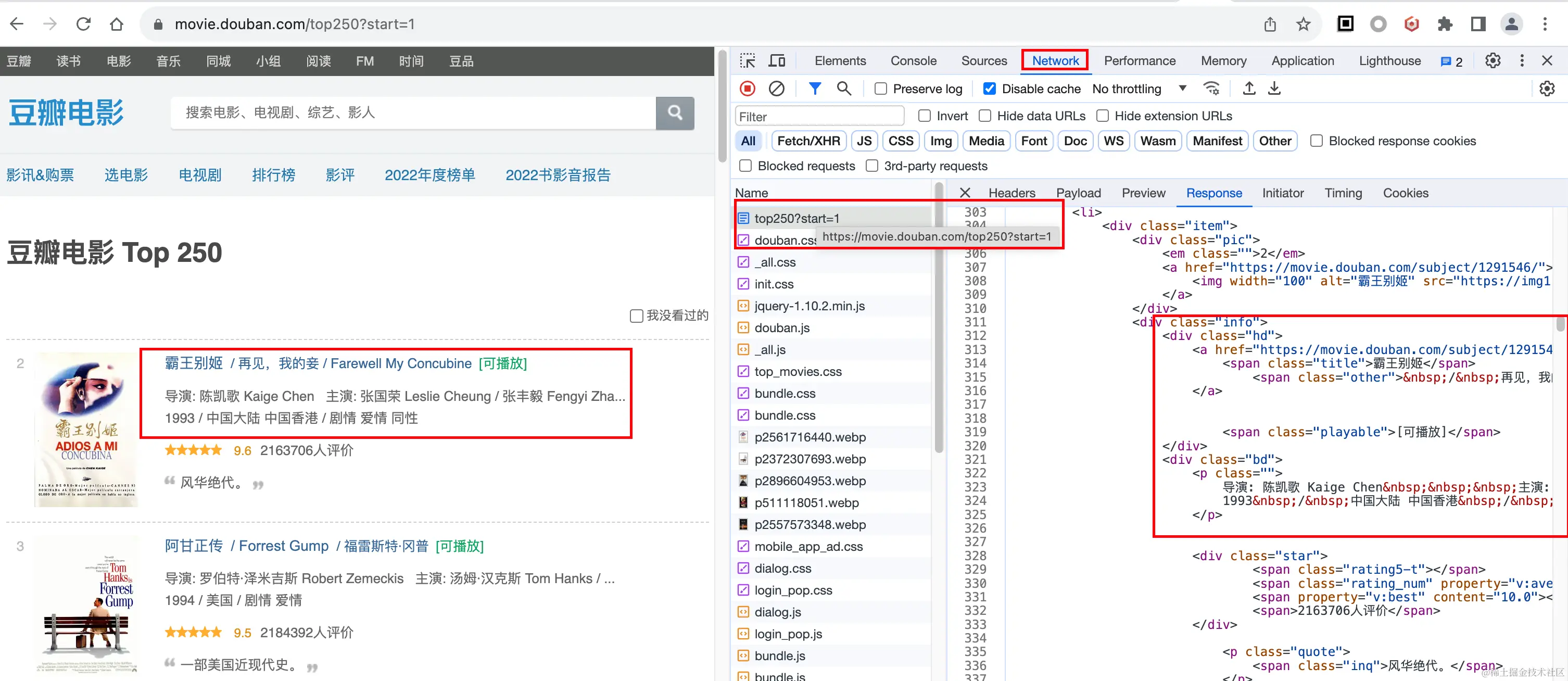Filter requests by CSS type
1568x681 pixels.
pyautogui.click(x=900, y=141)
